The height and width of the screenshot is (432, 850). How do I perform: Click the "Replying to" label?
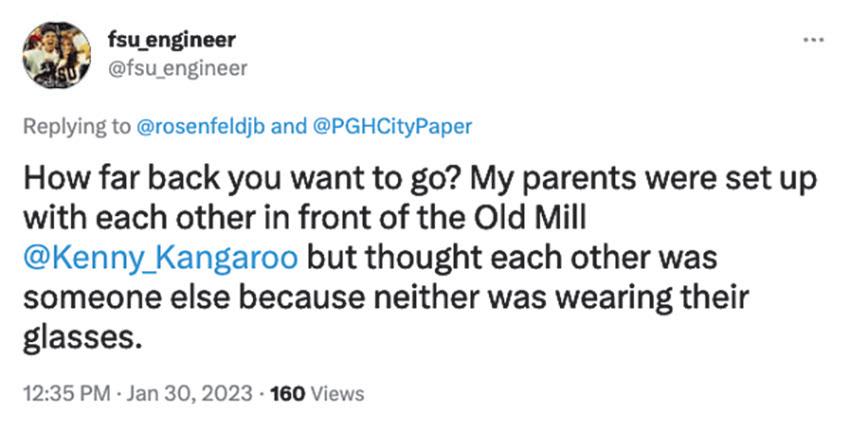(x=75, y=127)
